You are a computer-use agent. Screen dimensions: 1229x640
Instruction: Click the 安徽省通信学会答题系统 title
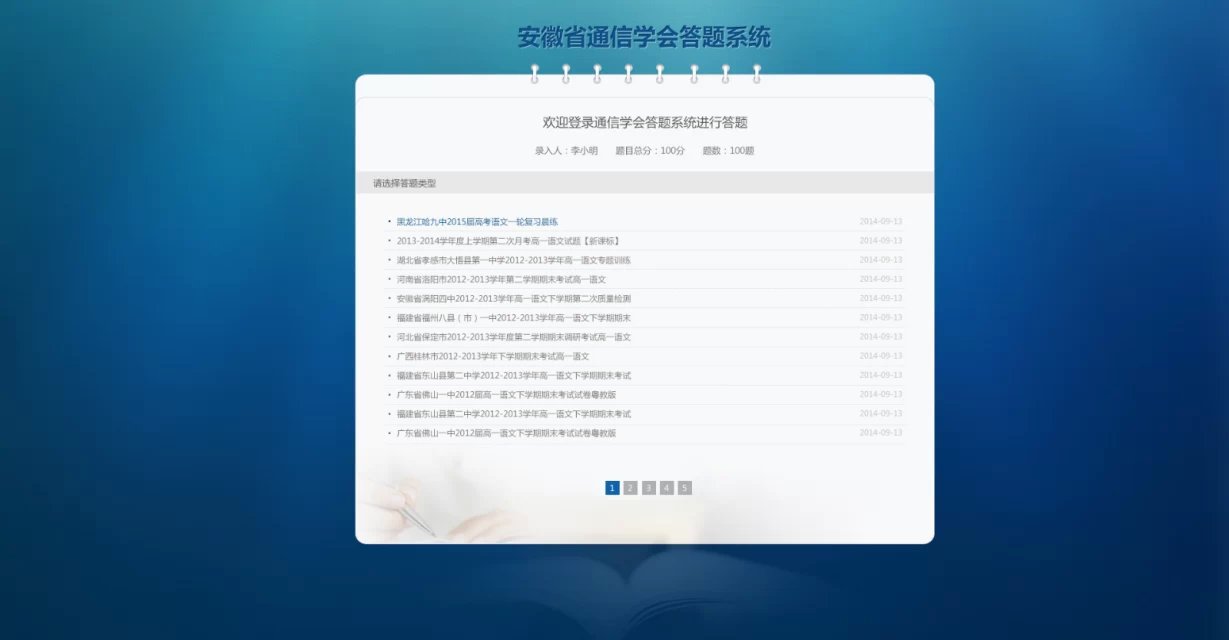click(x=644, y=38)
